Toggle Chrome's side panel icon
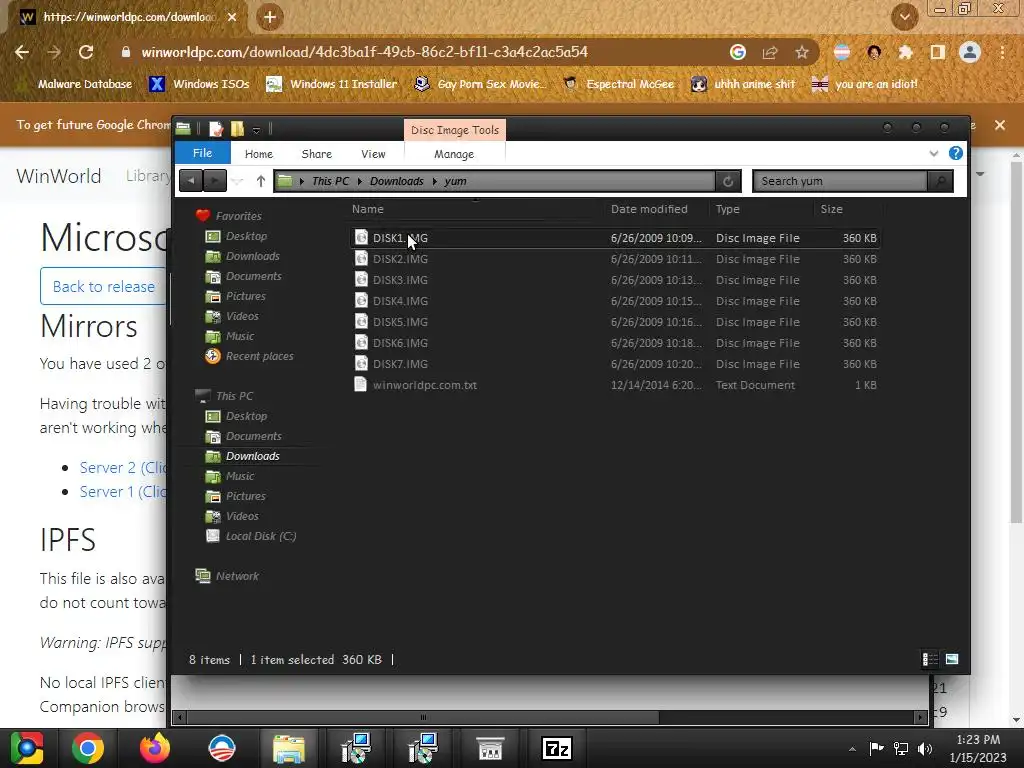The width and height of the screenshot is (1024, 768). 938,52
